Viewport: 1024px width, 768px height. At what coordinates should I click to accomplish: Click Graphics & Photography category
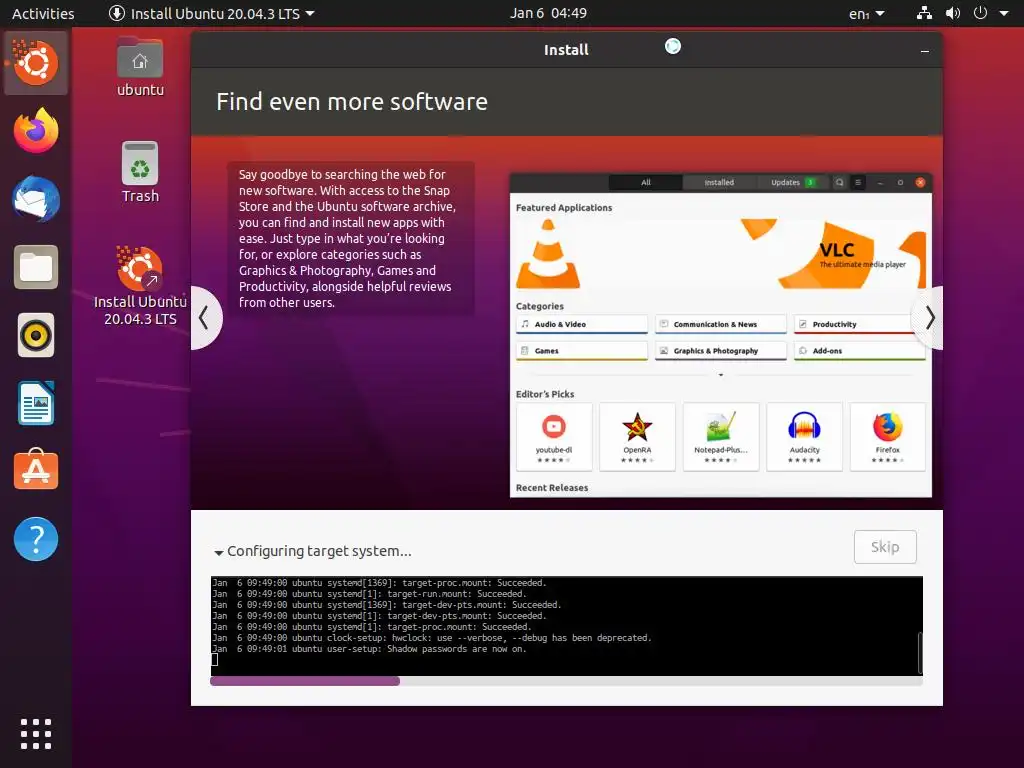click(721, 351)
